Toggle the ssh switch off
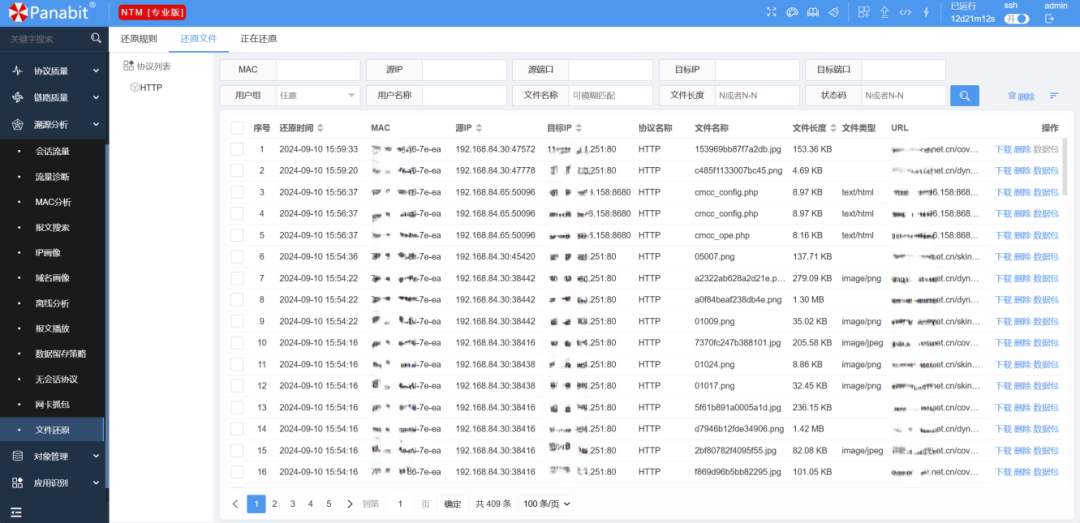This screenshot has width=1080, height=523. 1017,19
